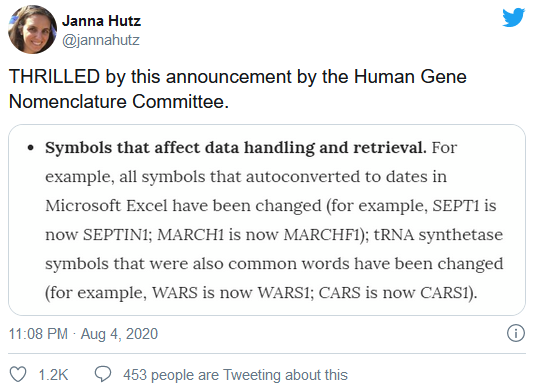536x388 pixels.
Task: Open Janna Hutz's profile photo
Action: (x=32, y=30)
